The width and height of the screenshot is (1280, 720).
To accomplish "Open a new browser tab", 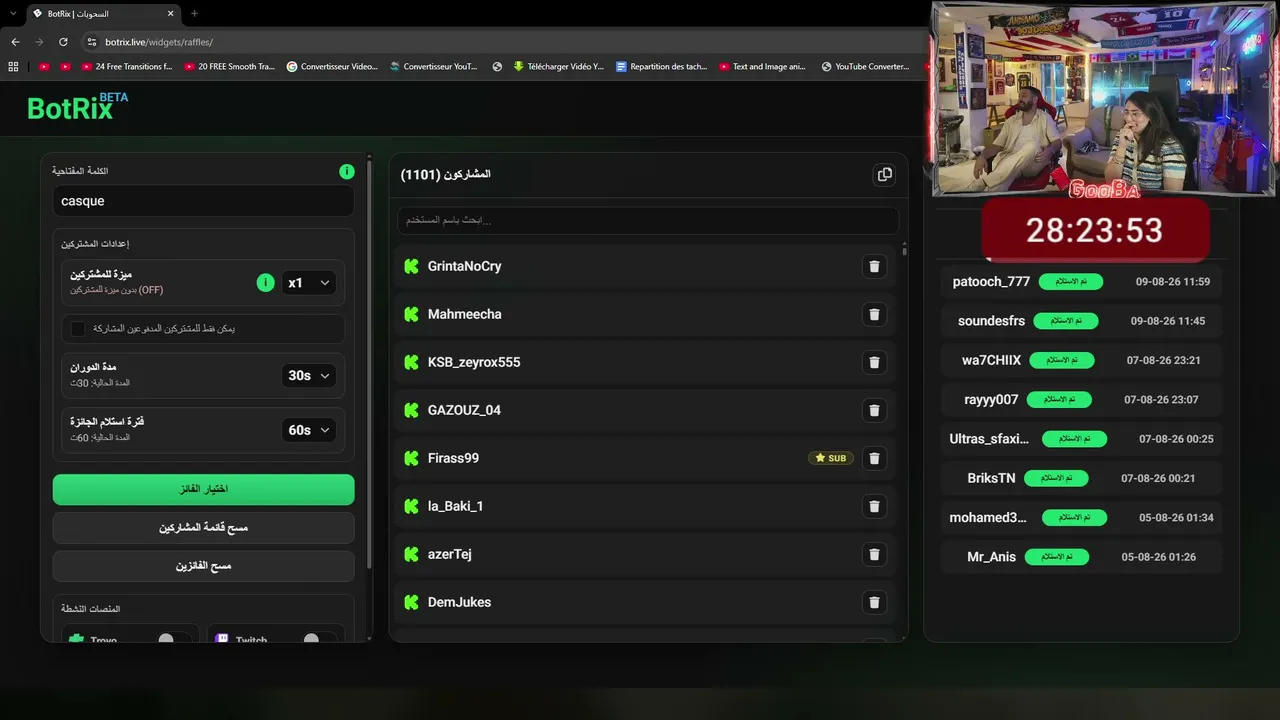I will click(x=194, y=14).
